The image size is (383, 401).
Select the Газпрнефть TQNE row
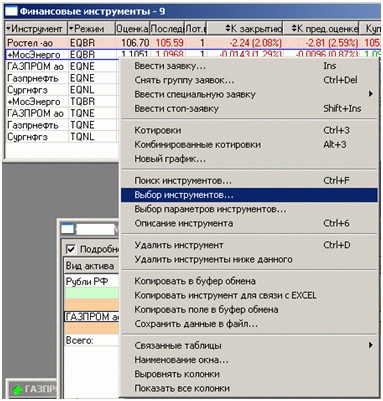(62, 125)
